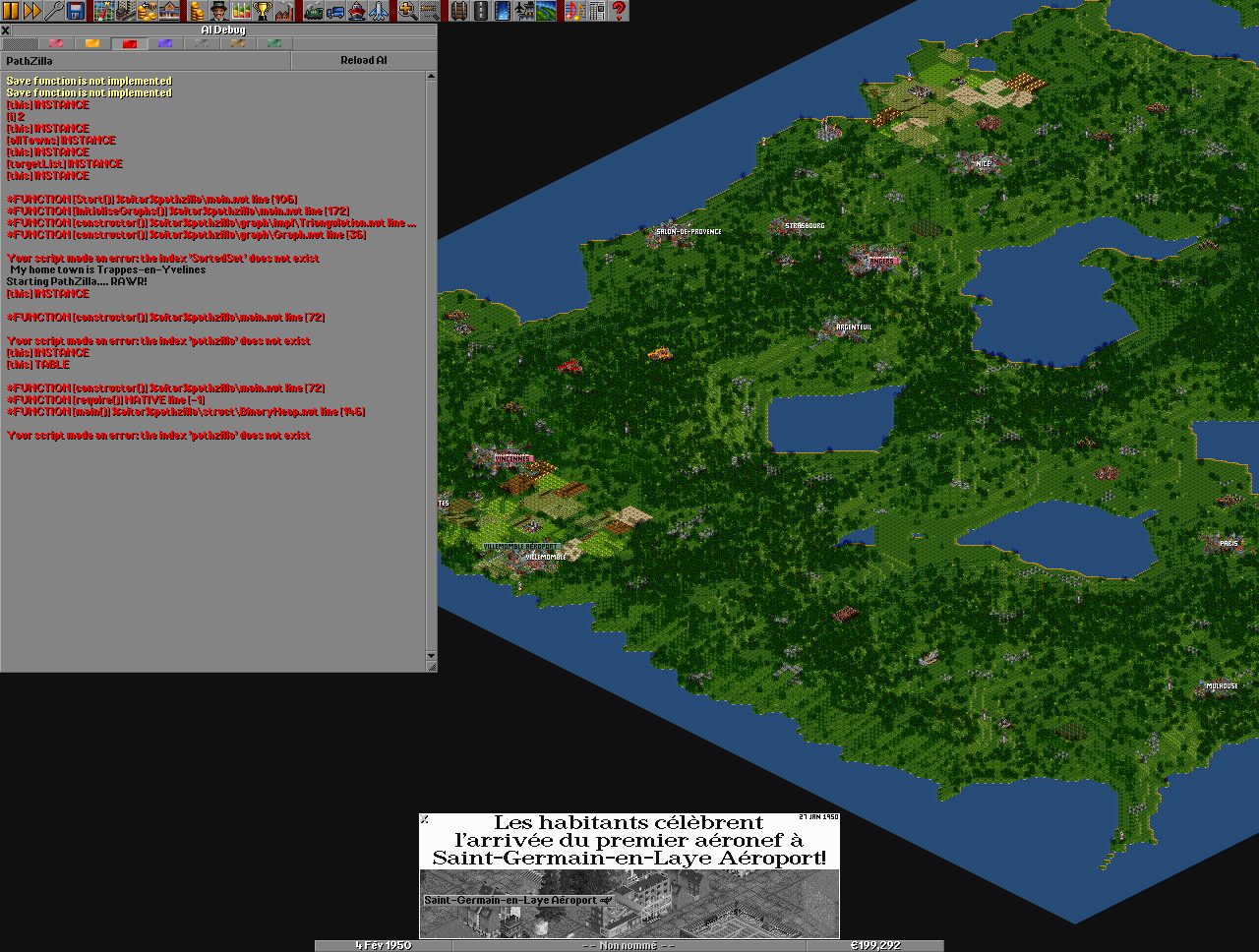Viewport: 1259px width, 952px height.
Task: Zoom in with the magnifier plus icon
Action: (407, 11)
